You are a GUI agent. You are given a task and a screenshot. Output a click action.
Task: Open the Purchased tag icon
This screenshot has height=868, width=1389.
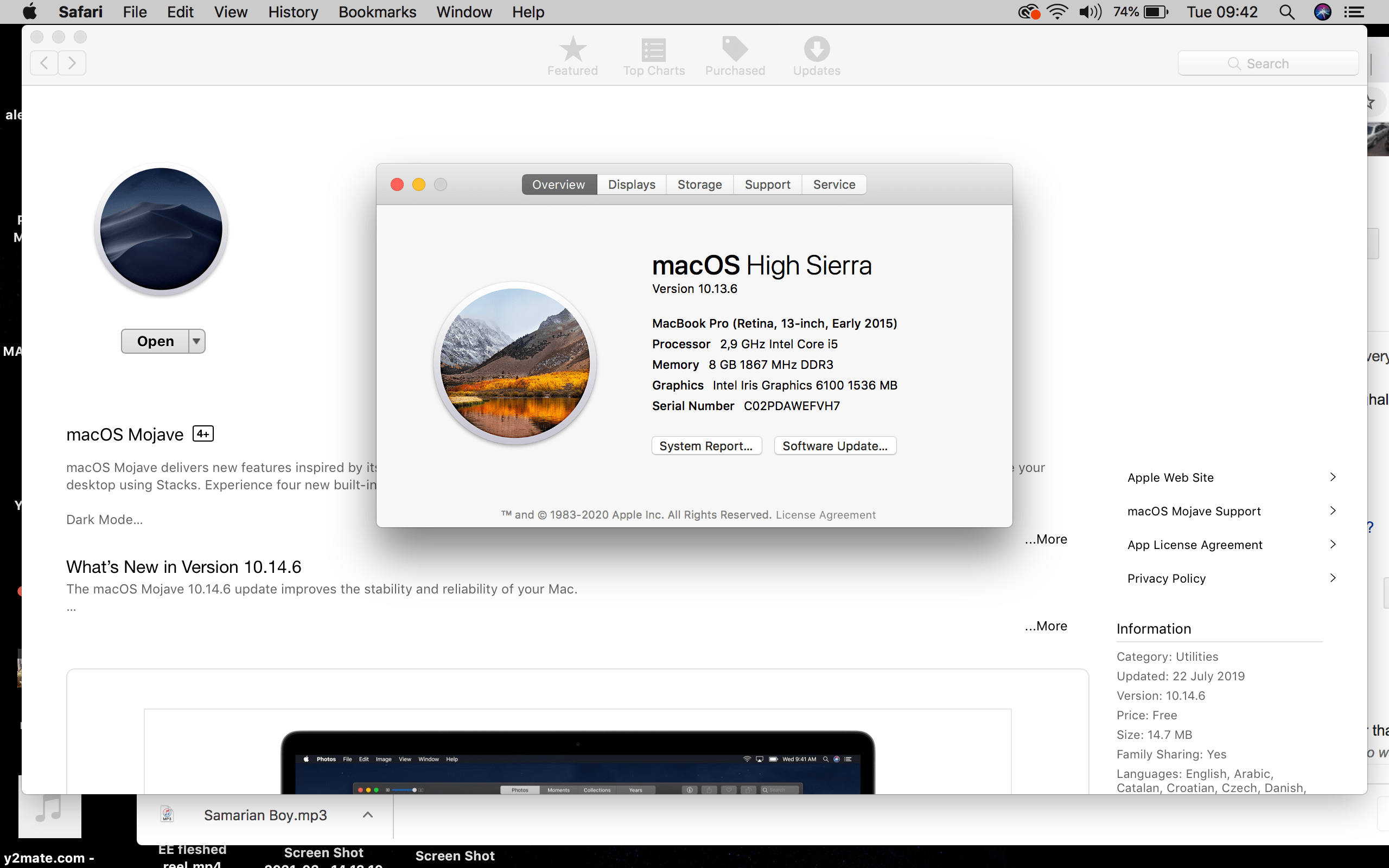tap(735, 49)
